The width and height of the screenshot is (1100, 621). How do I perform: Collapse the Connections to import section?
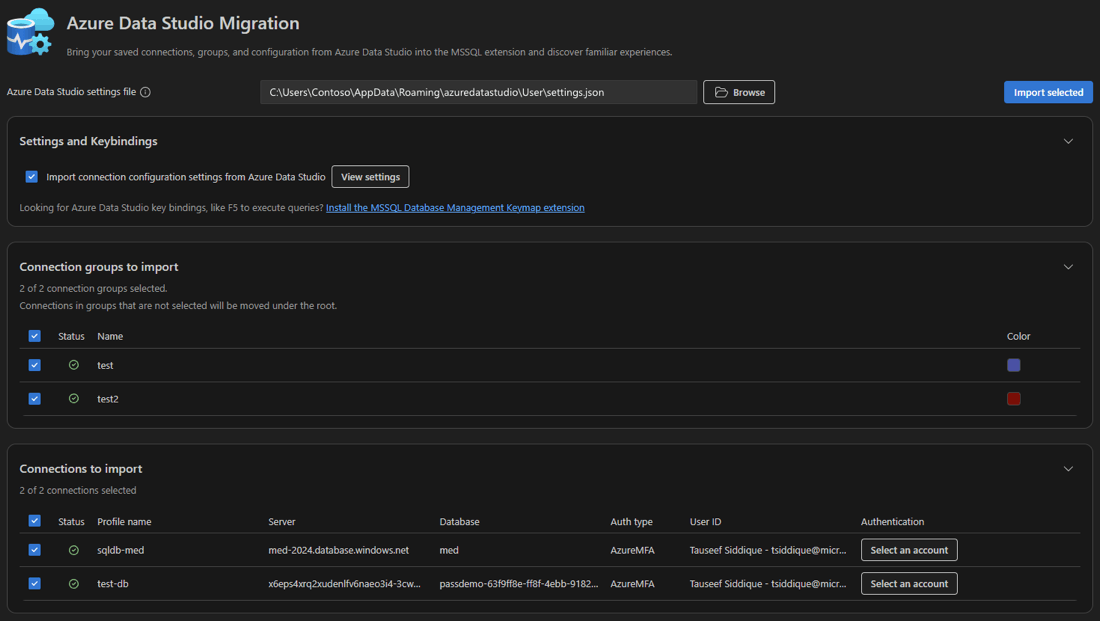(1068, 468)
